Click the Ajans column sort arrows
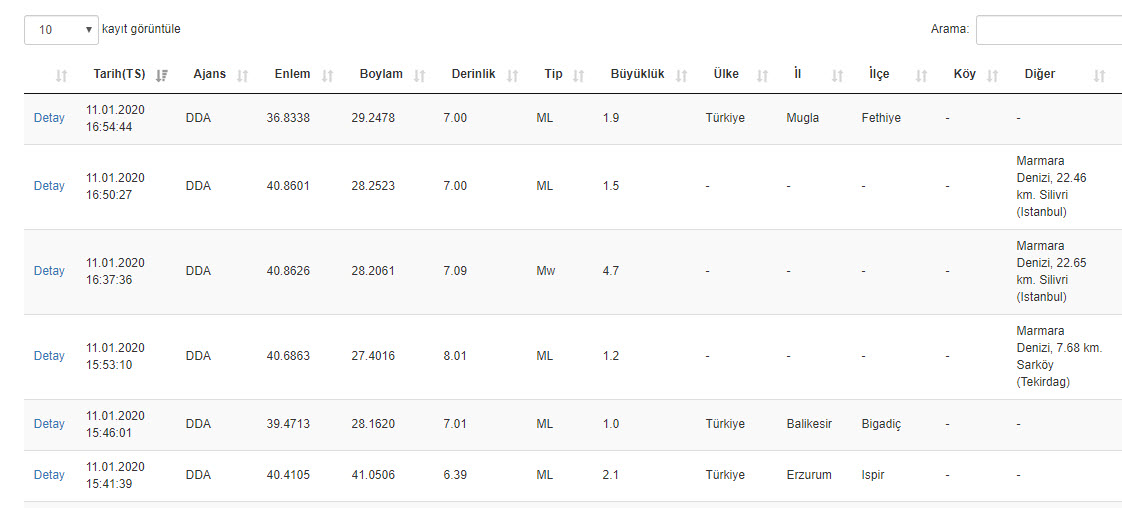Viewport: 1122px width, 508px height. click(243, 75)
